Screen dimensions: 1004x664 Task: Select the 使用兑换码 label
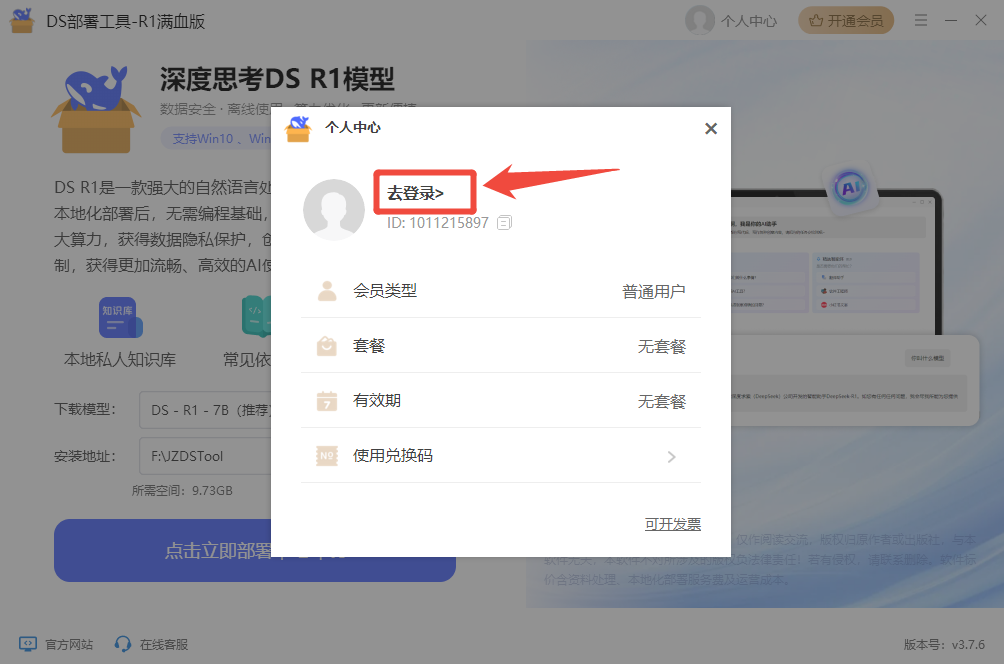tap(393, 455)
